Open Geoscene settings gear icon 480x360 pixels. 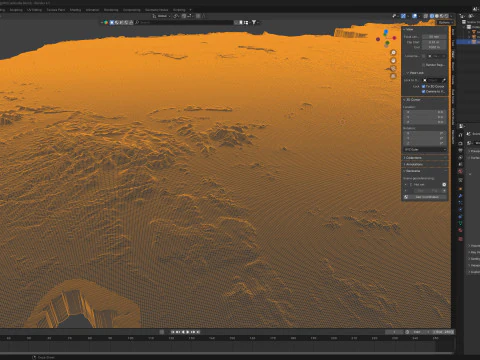coord(444,184)
